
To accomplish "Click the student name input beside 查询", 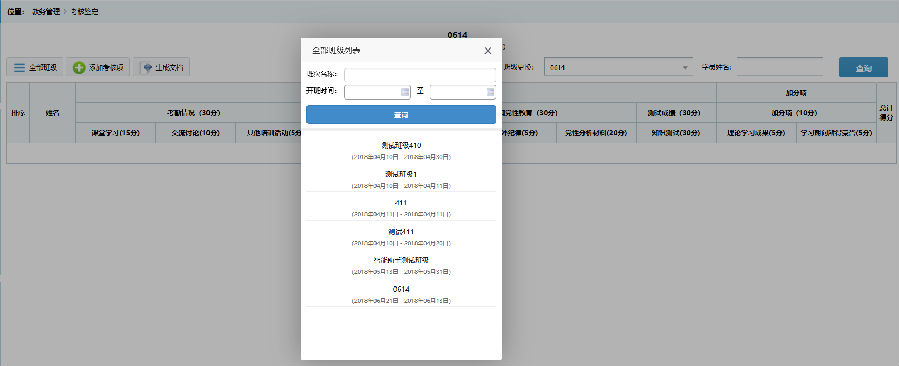I will point(780,67).
